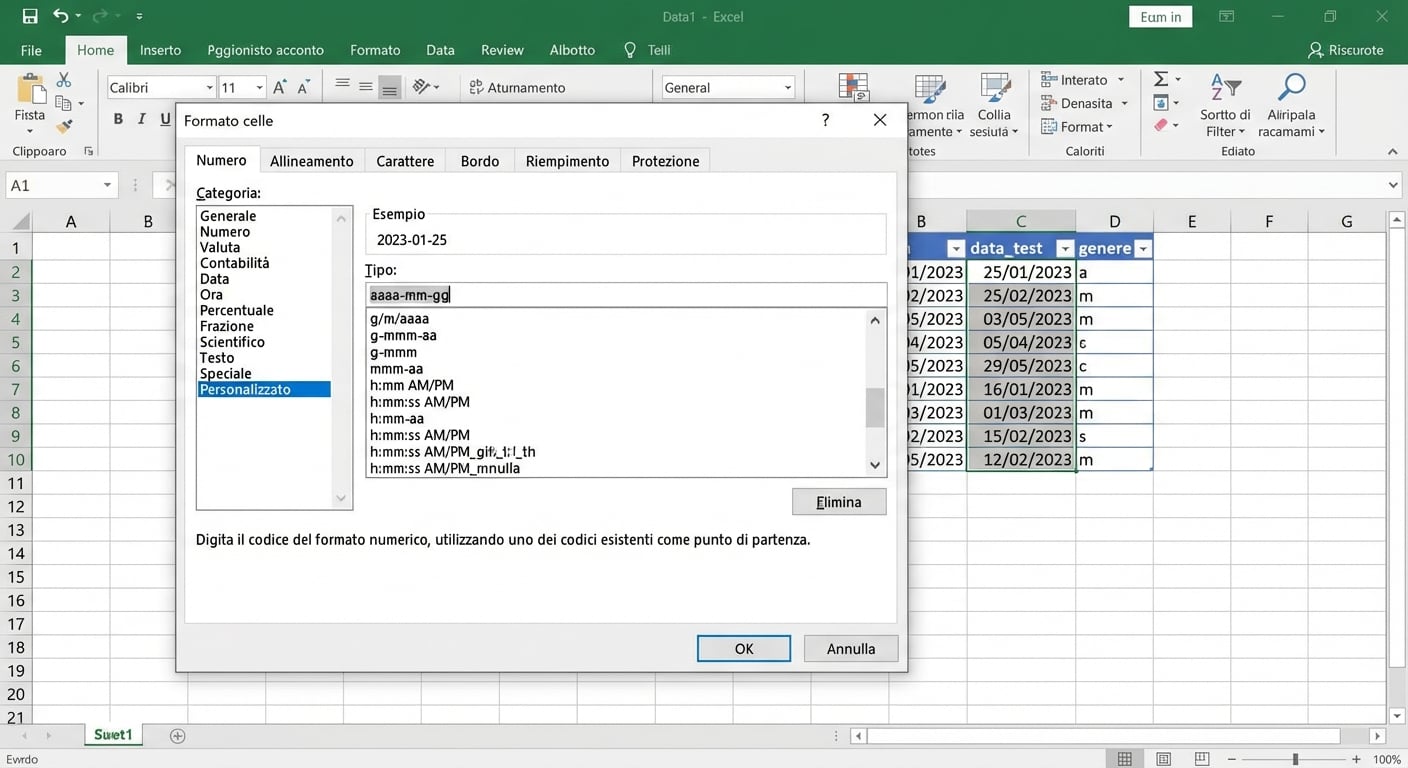Image resolution: width=1408 pixels, height=768 pixels.
Task: Click the Fill icon below AutoSum
Action: (1161, 103)
